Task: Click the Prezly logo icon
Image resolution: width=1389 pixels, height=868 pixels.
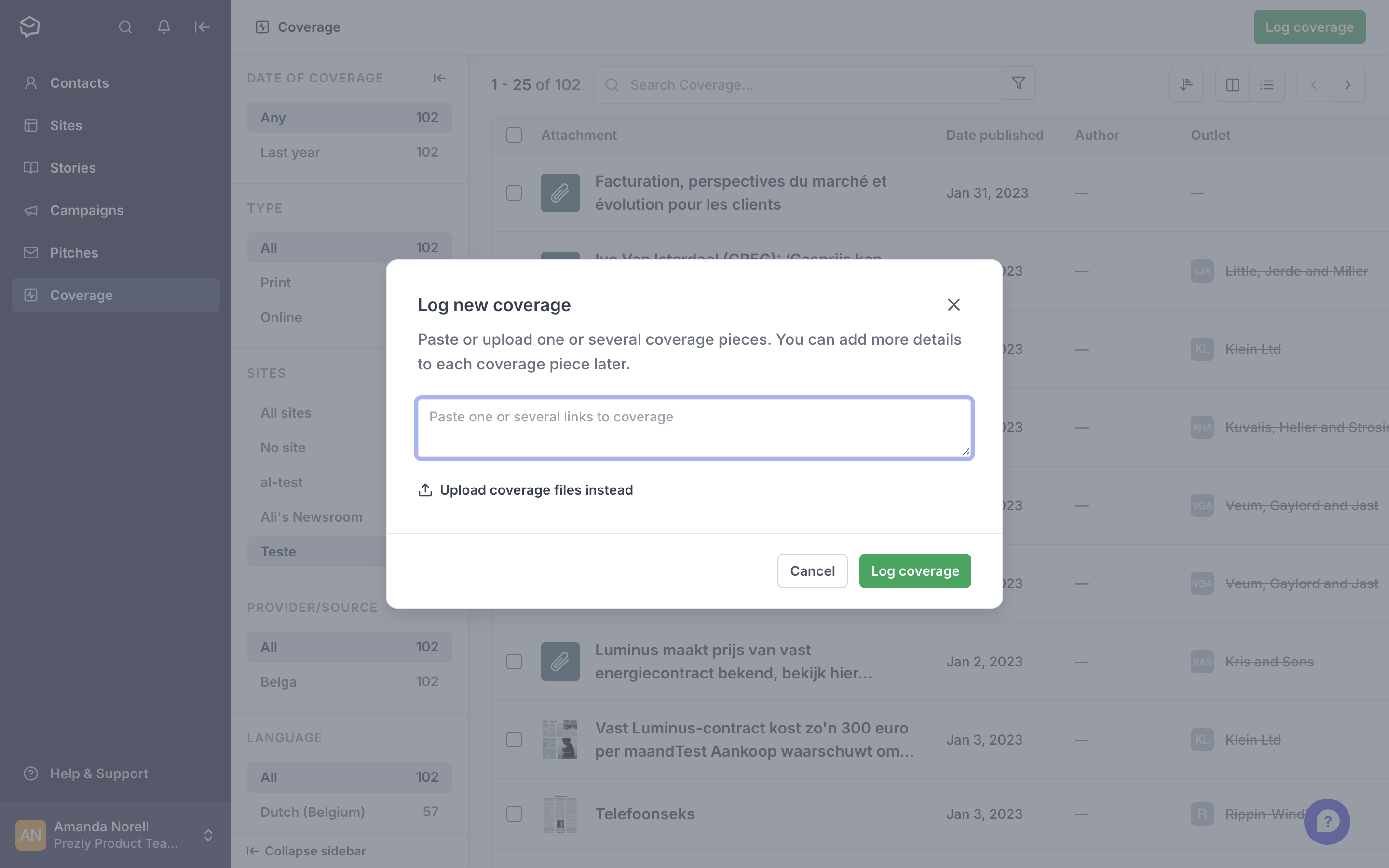Action: point(29,27)
